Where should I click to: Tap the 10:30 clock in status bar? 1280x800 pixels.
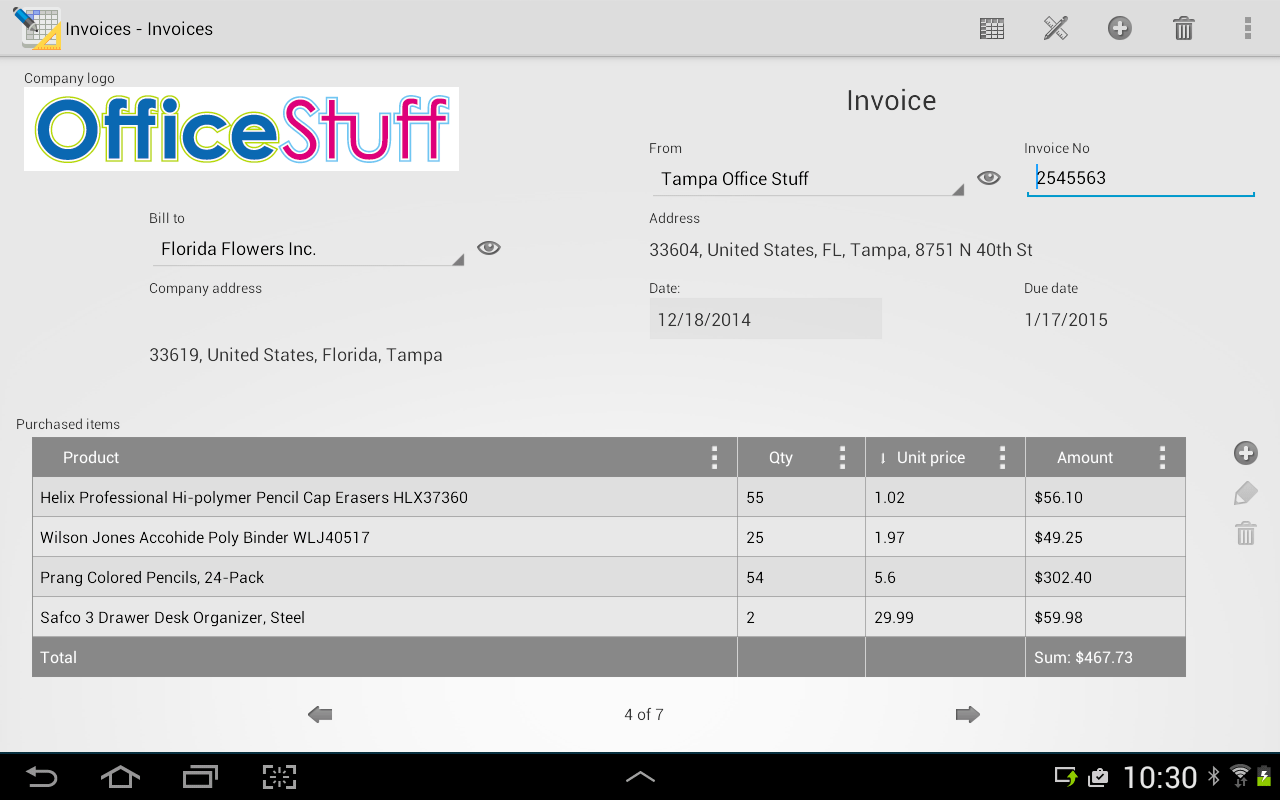(1160, 777)
